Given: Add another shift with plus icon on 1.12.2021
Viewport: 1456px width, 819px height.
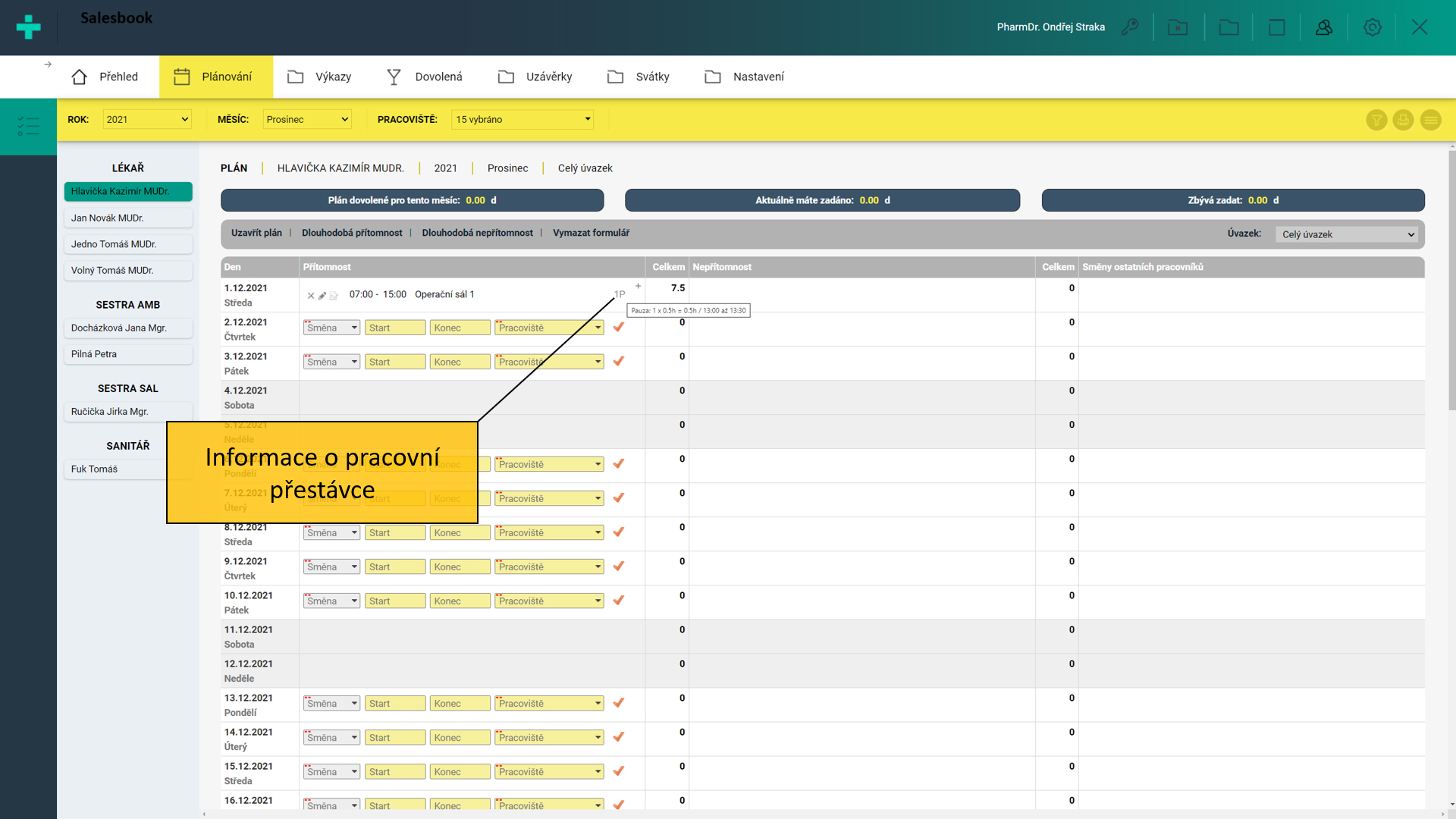Looking at the screenshot, I should click(638, 286).
